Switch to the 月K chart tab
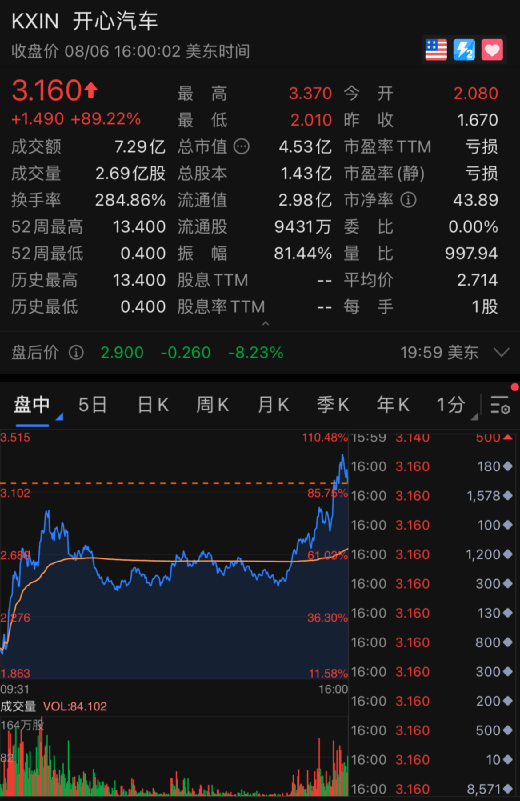 (x=273, y=405)
